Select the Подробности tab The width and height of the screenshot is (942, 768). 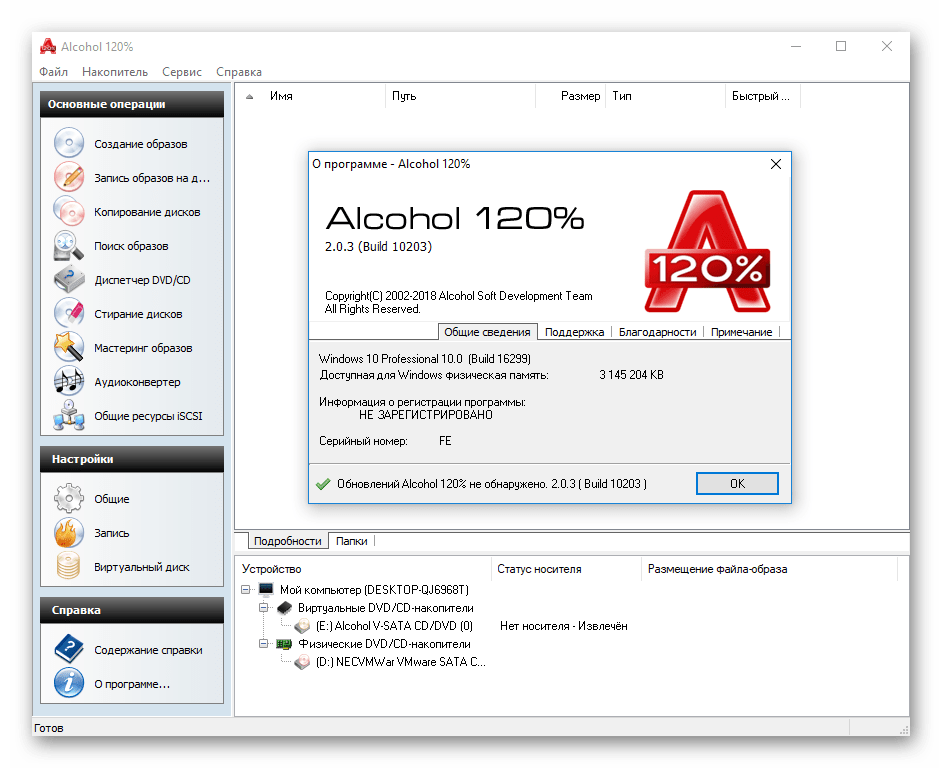pyautogui.click(x=288, y=541)
